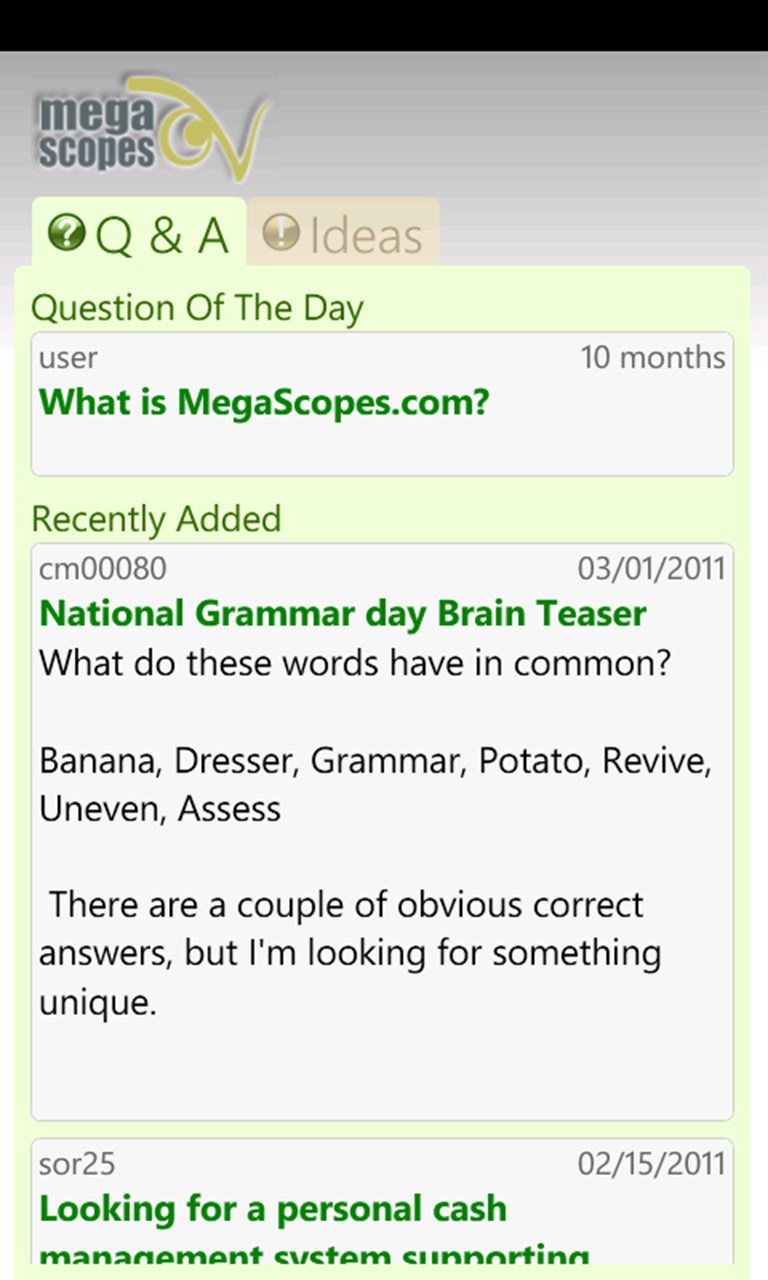Tap the 02/15/2011 post date
Screen dimensions: 768x1280
tap(651, 1164)
